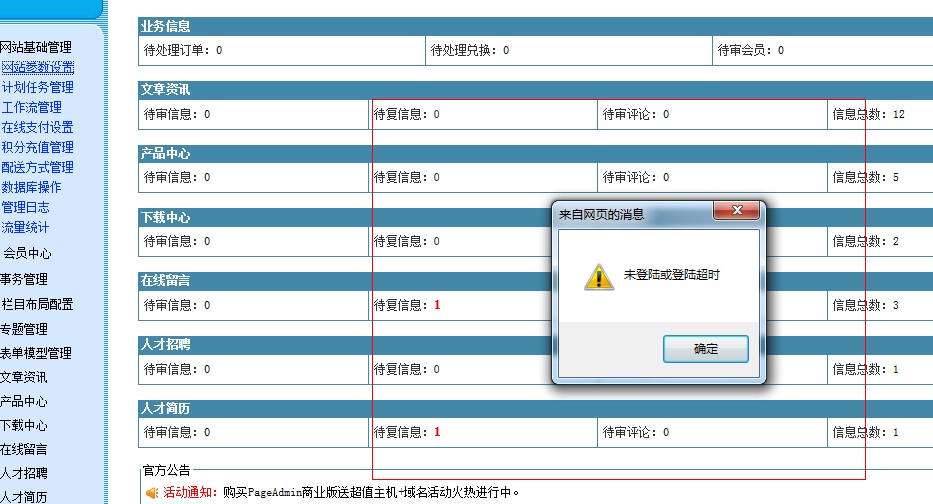Viewport: 933px width, 504px height.
Task: Select 表单模型管理 in sidebar
Action: click(35, 353)
